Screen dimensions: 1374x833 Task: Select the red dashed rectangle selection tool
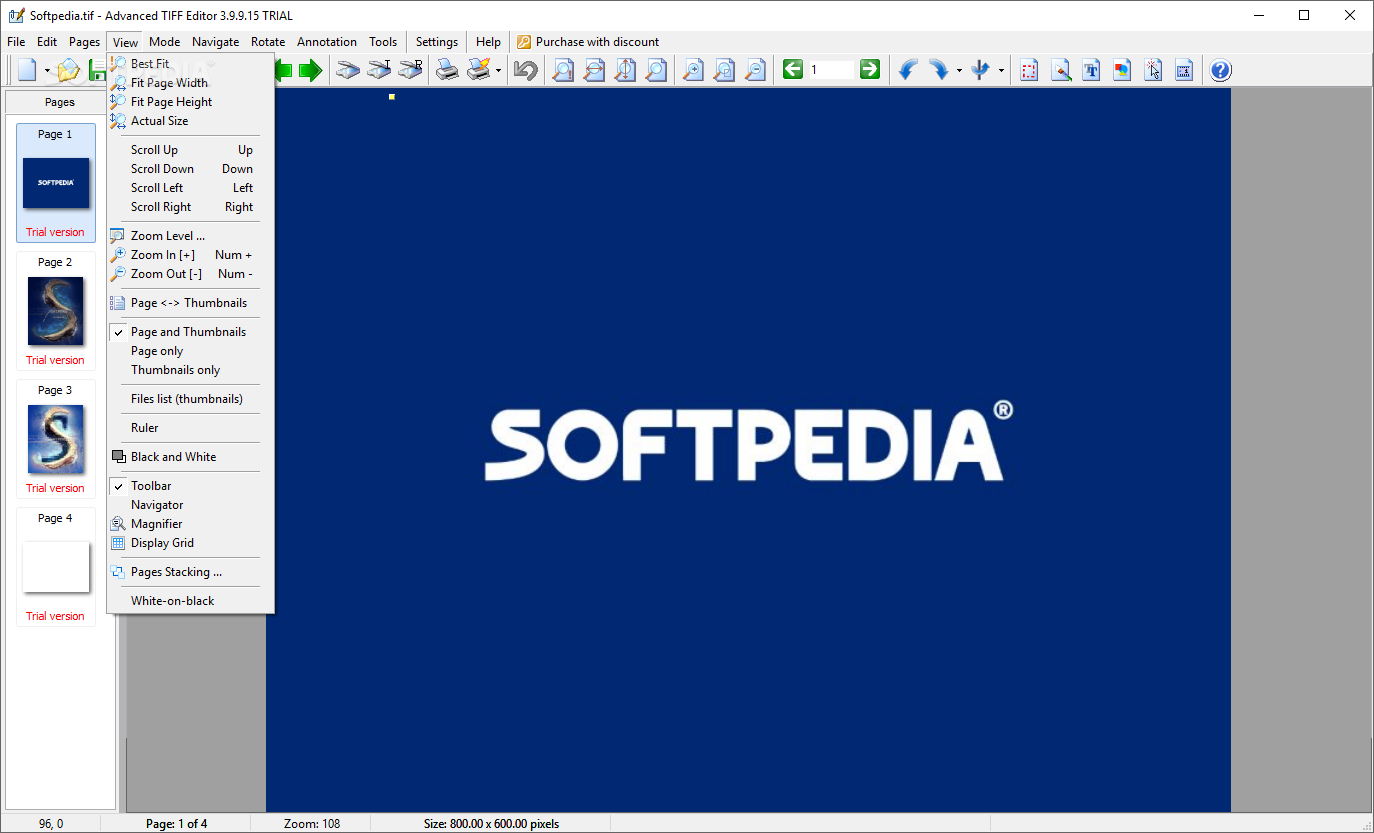[x=1029, y=70]
